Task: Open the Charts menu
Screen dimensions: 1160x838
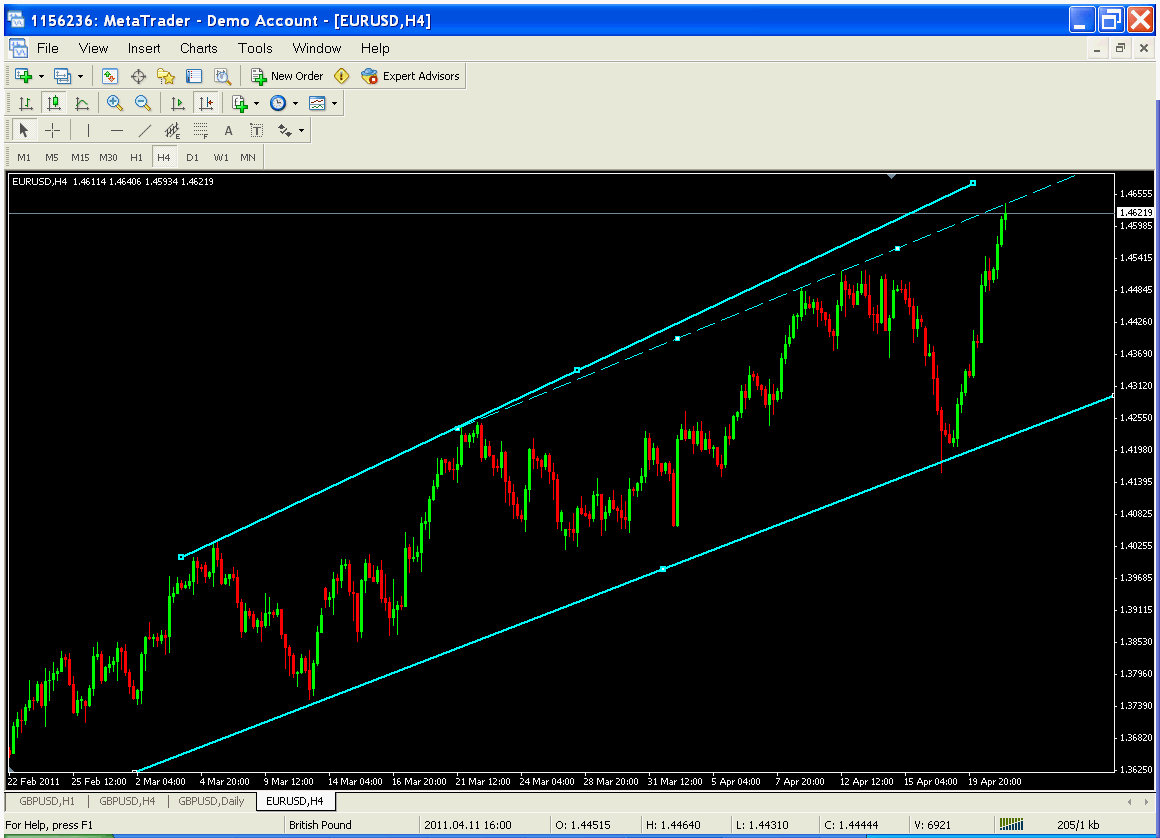Action: pos(198,48)
